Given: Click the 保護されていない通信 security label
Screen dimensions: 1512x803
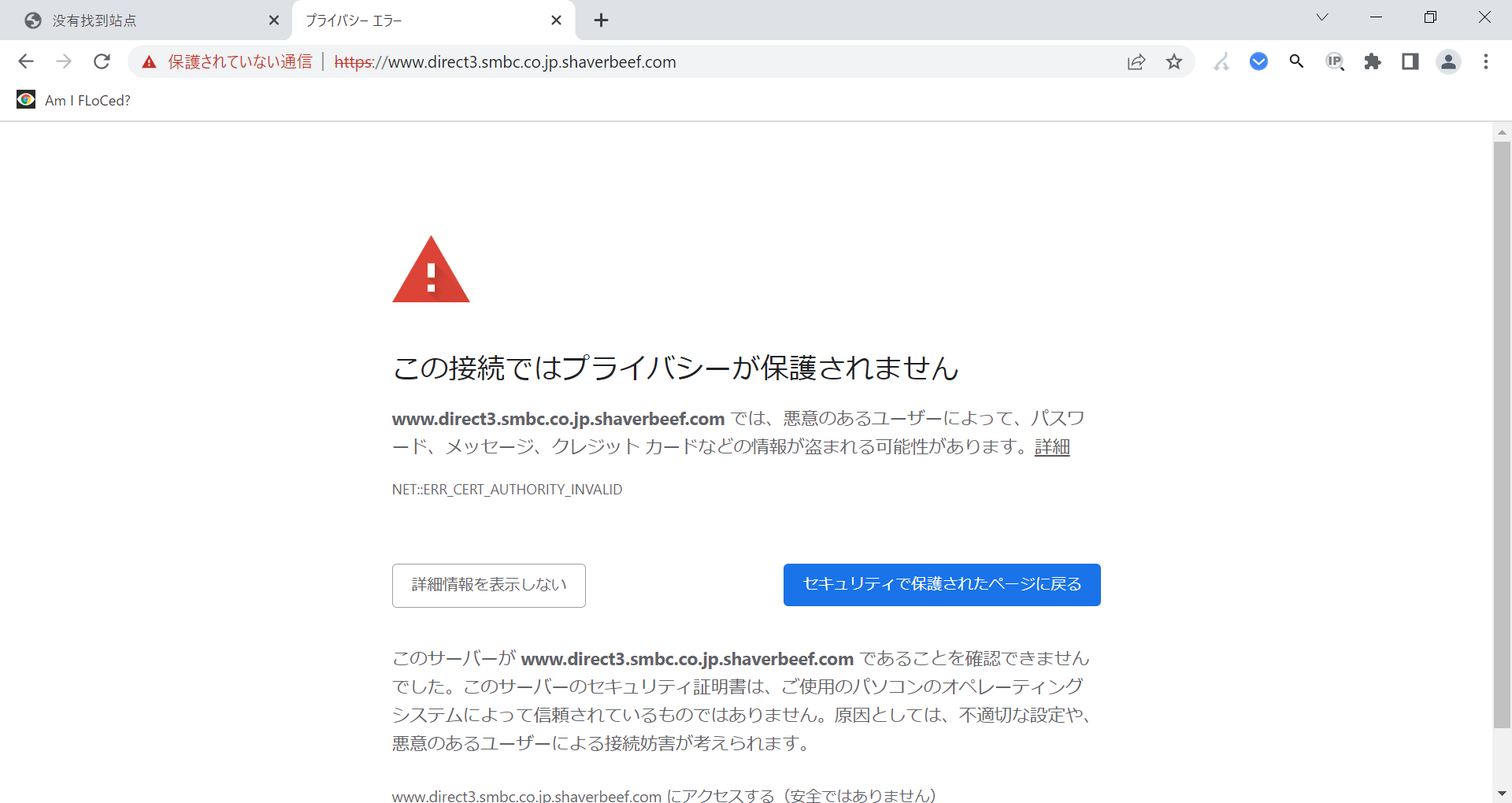Looking at the screenshot, I should 240,62.
